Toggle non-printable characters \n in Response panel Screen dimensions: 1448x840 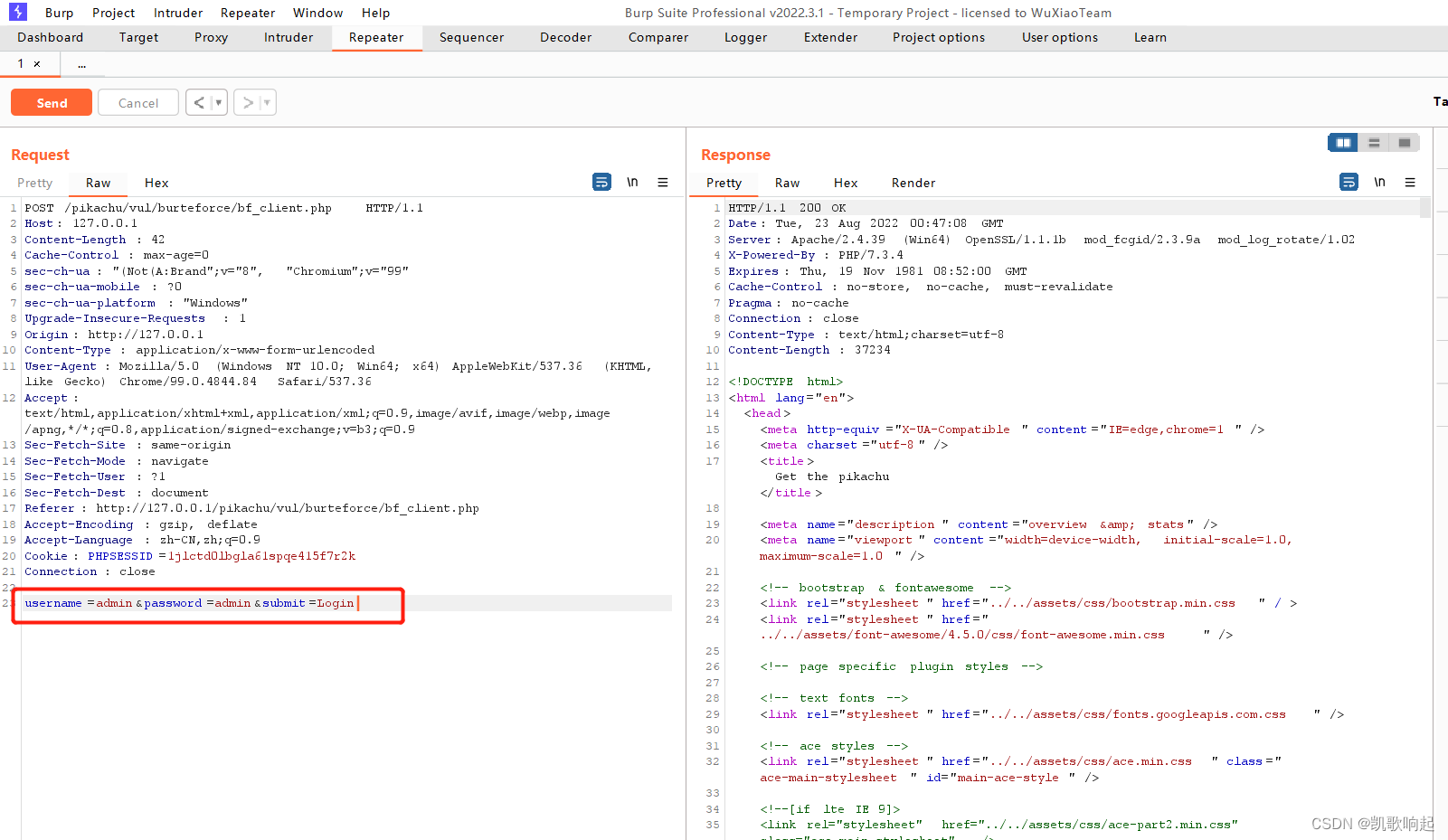click(x=1379, y=182)
